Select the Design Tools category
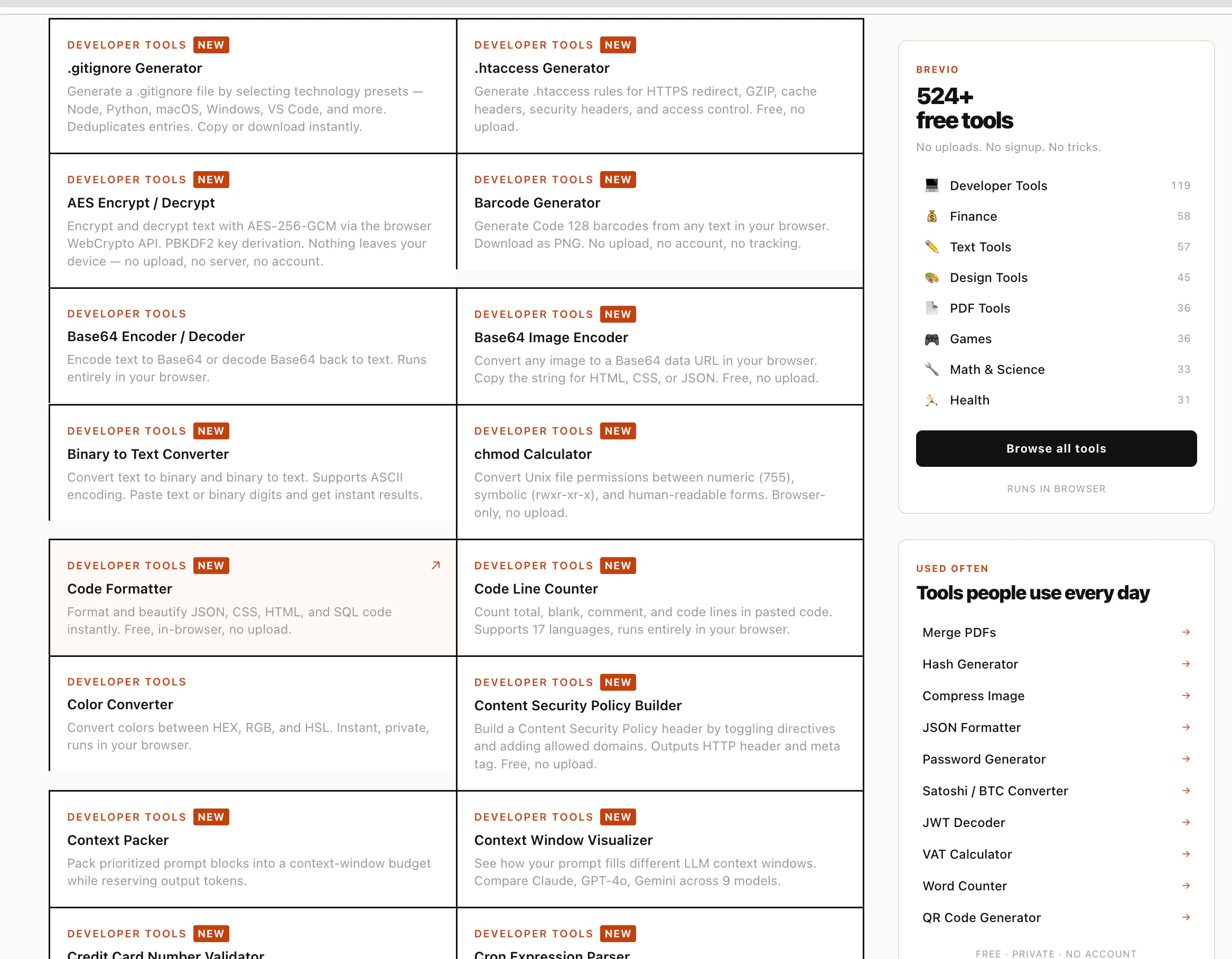 tap(1056, 277)
